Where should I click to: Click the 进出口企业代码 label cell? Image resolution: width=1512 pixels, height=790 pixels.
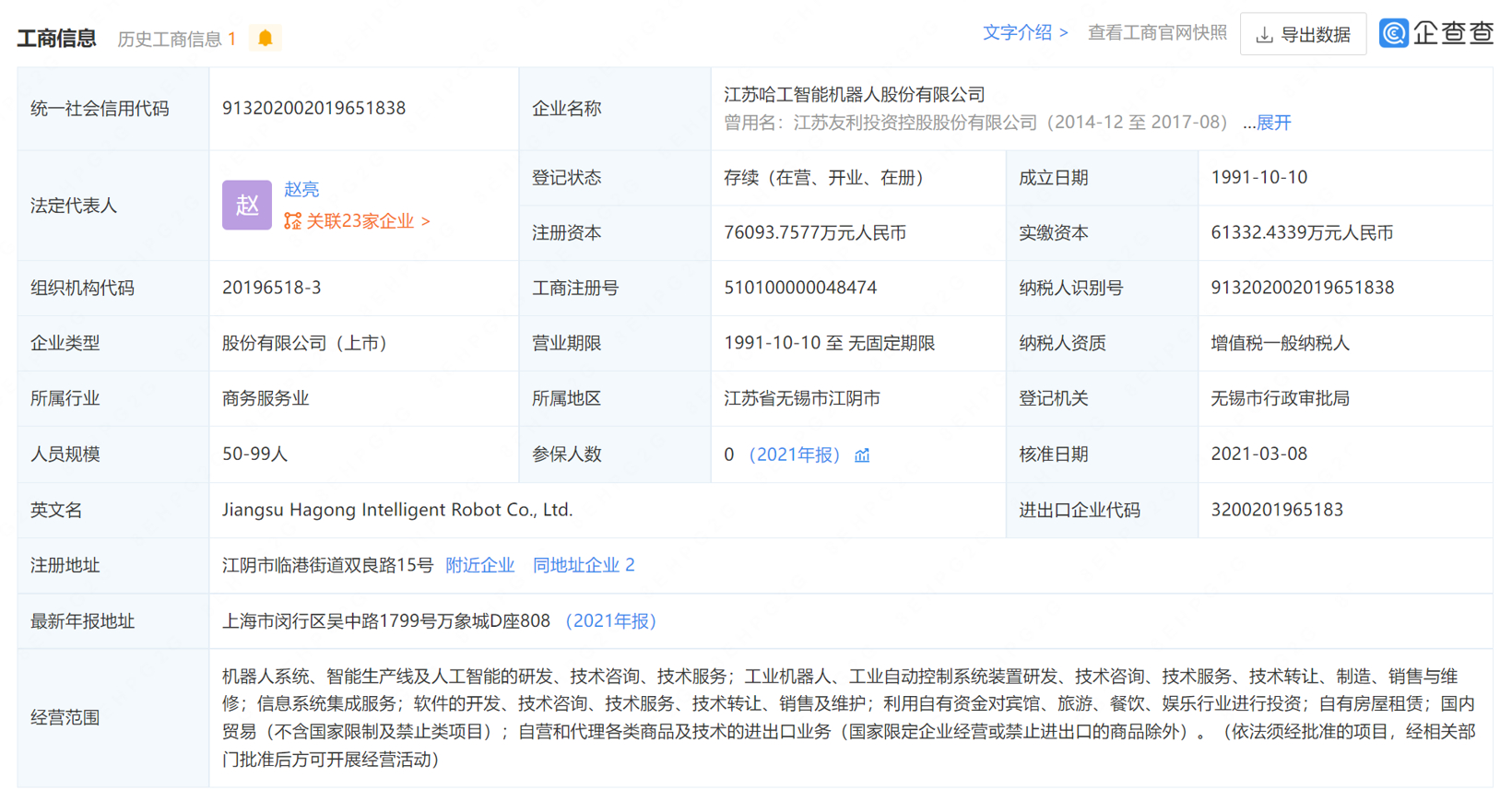tap(1102, 511)
